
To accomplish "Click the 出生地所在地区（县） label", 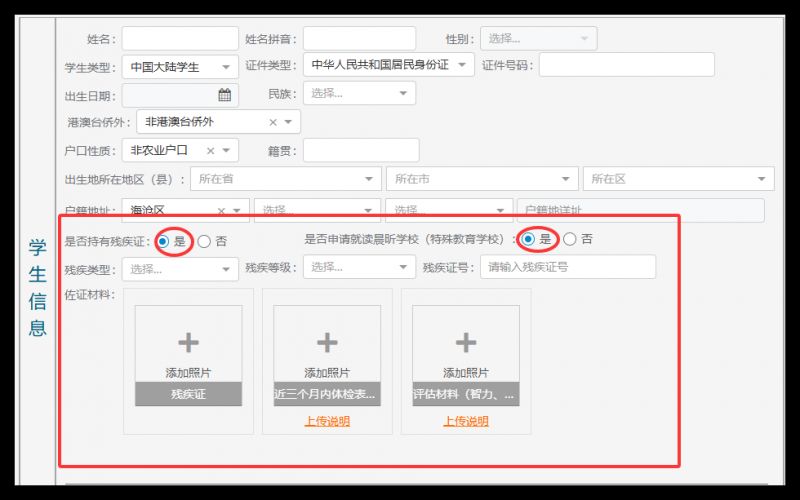I will tap(126, 180).
